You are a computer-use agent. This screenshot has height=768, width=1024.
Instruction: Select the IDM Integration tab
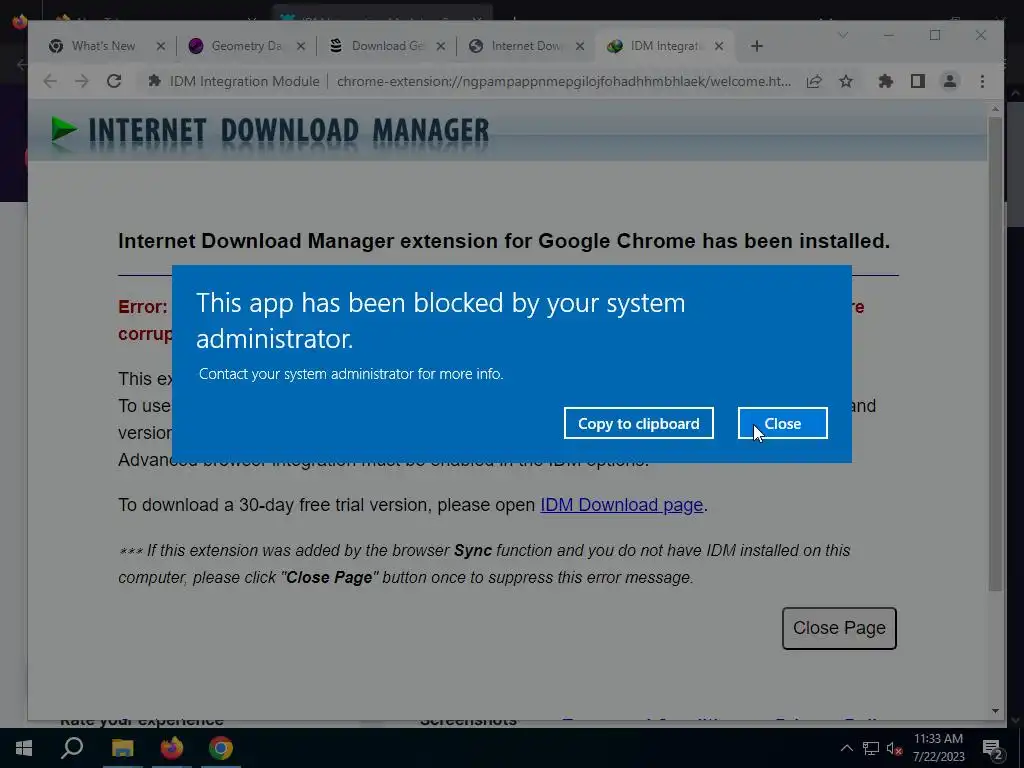tap(664, 46)
